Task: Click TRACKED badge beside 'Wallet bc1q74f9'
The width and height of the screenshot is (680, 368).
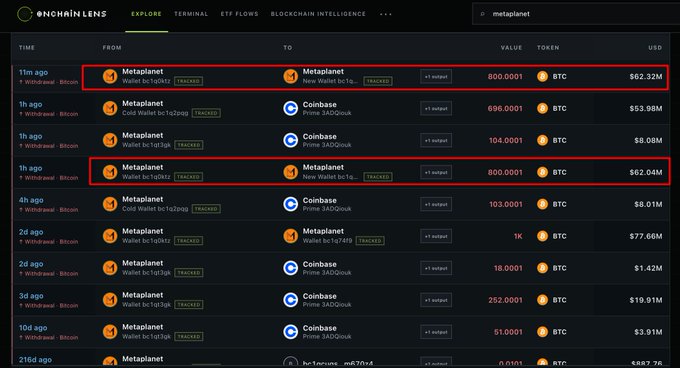Action: pos(370,241)
